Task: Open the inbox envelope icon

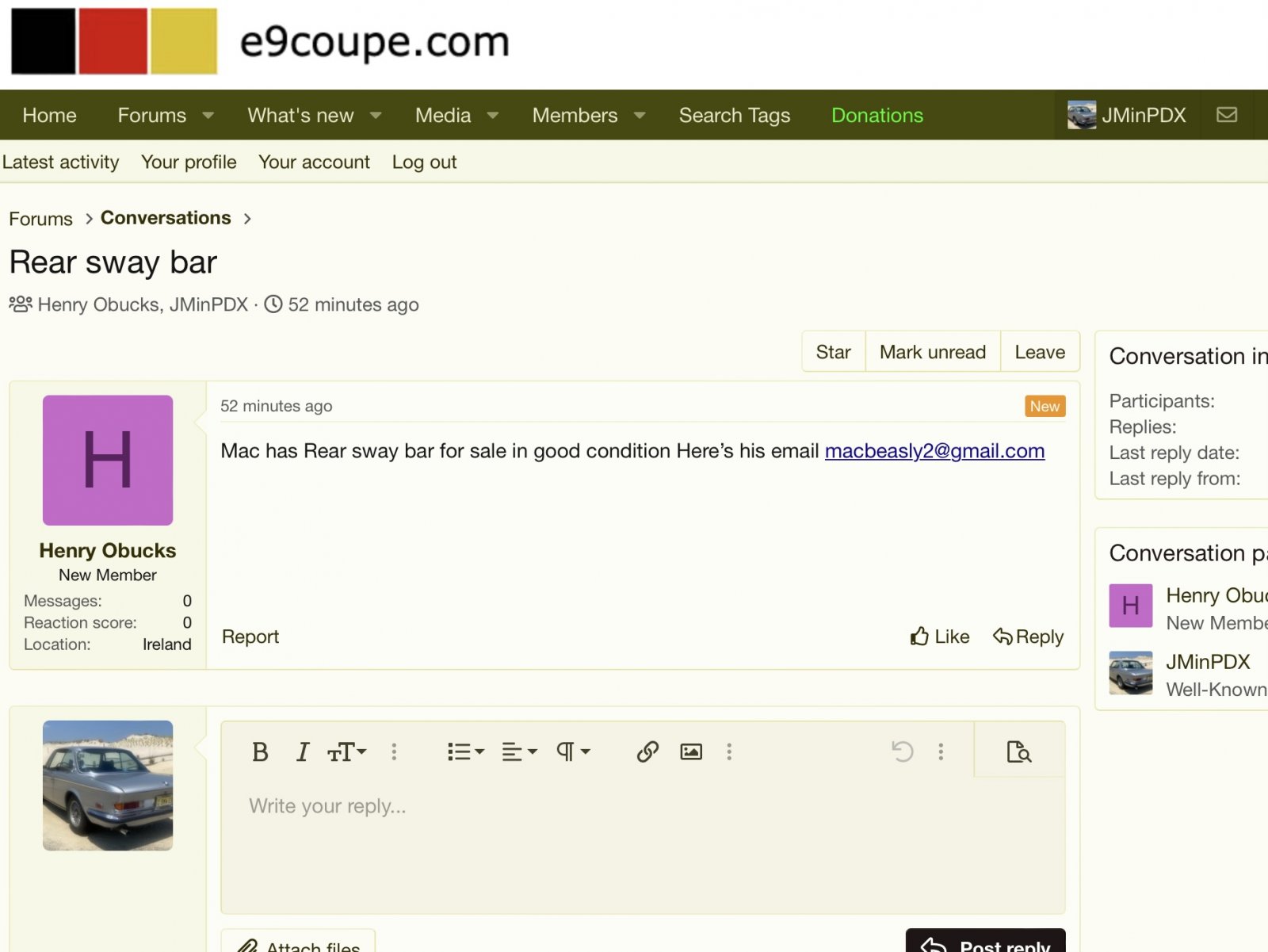Action: [x=1227, y=115]
